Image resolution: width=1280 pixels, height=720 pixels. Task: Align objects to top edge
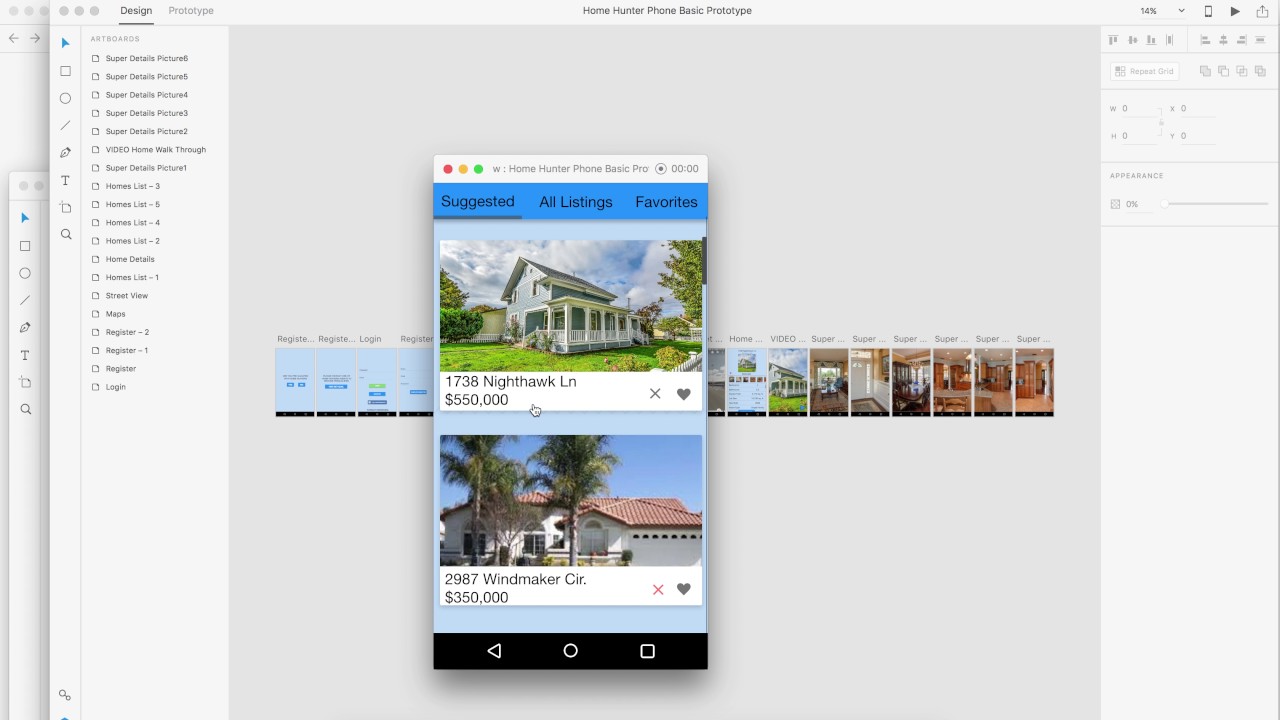1113,40
